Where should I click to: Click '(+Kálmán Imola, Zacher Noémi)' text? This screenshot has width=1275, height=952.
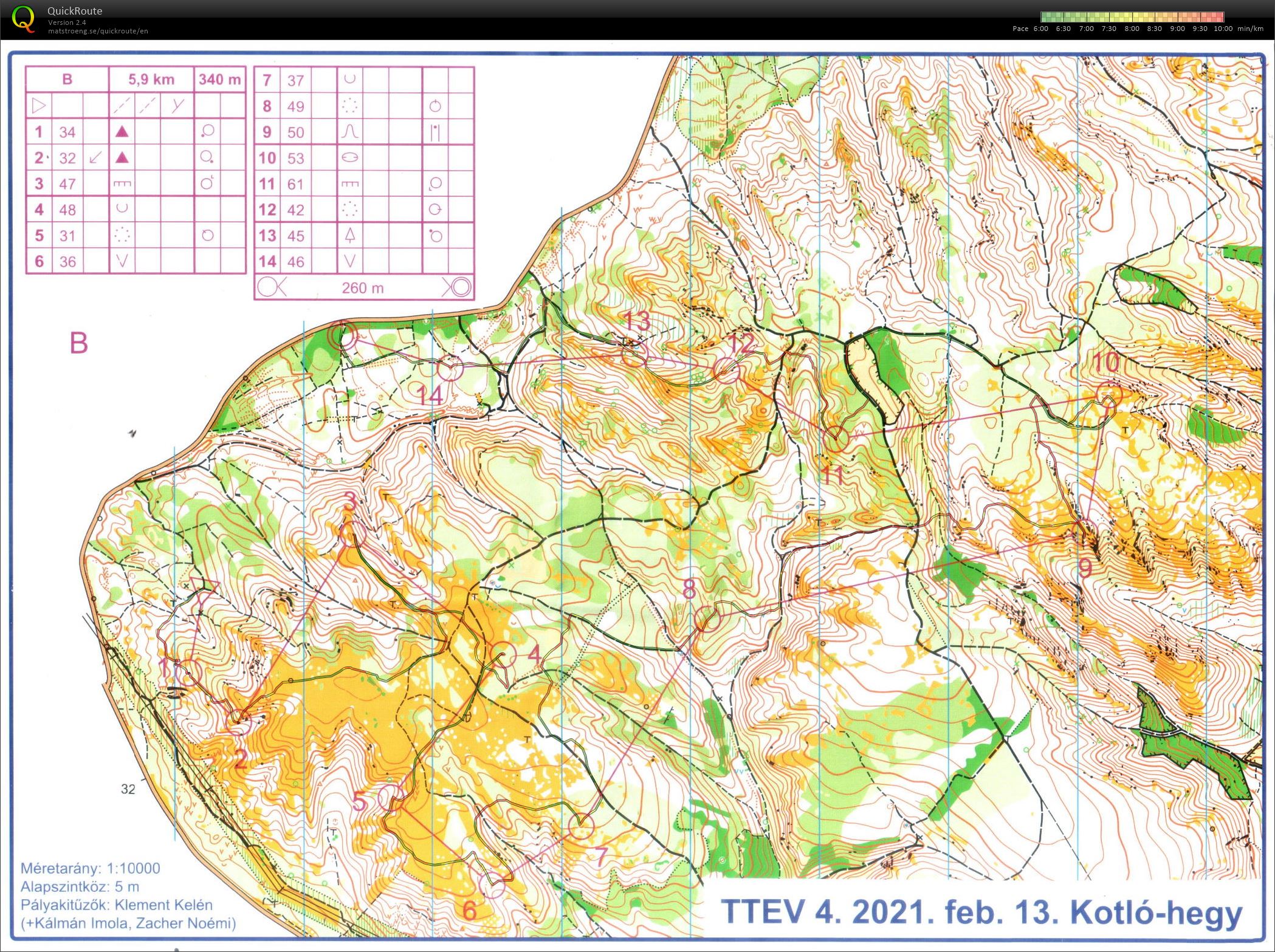click(x=128, y=923)
